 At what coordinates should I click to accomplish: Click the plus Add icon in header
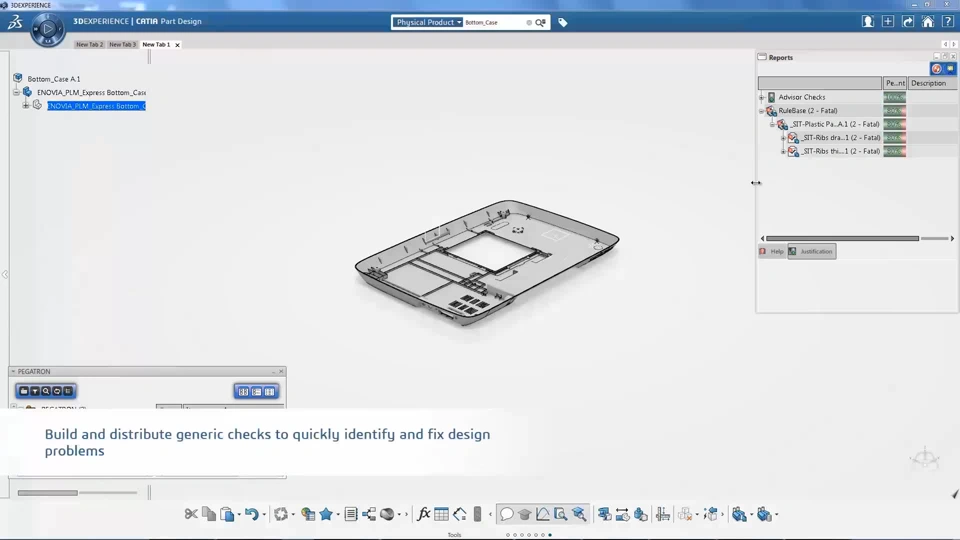click(888, 21)
